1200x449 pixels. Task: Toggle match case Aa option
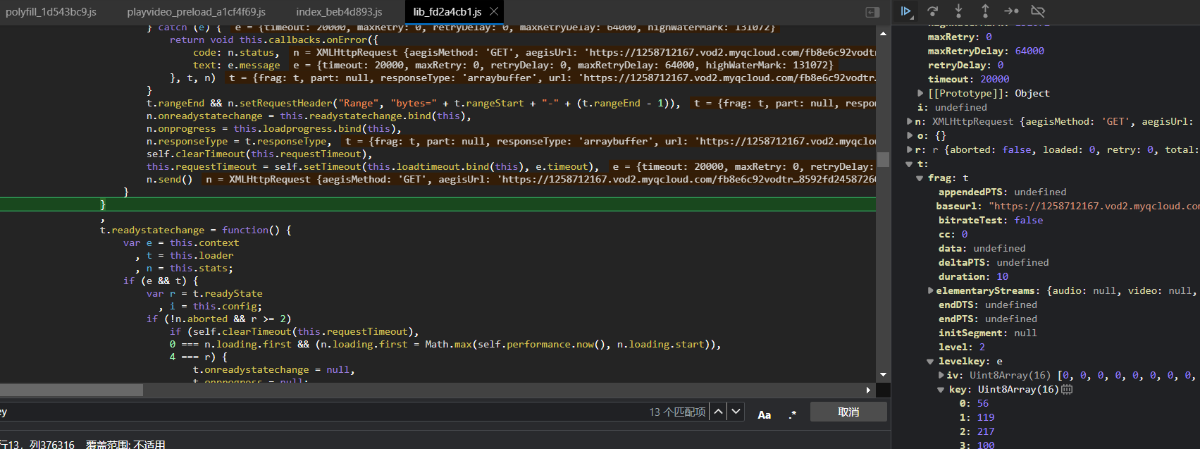[764, 413]
